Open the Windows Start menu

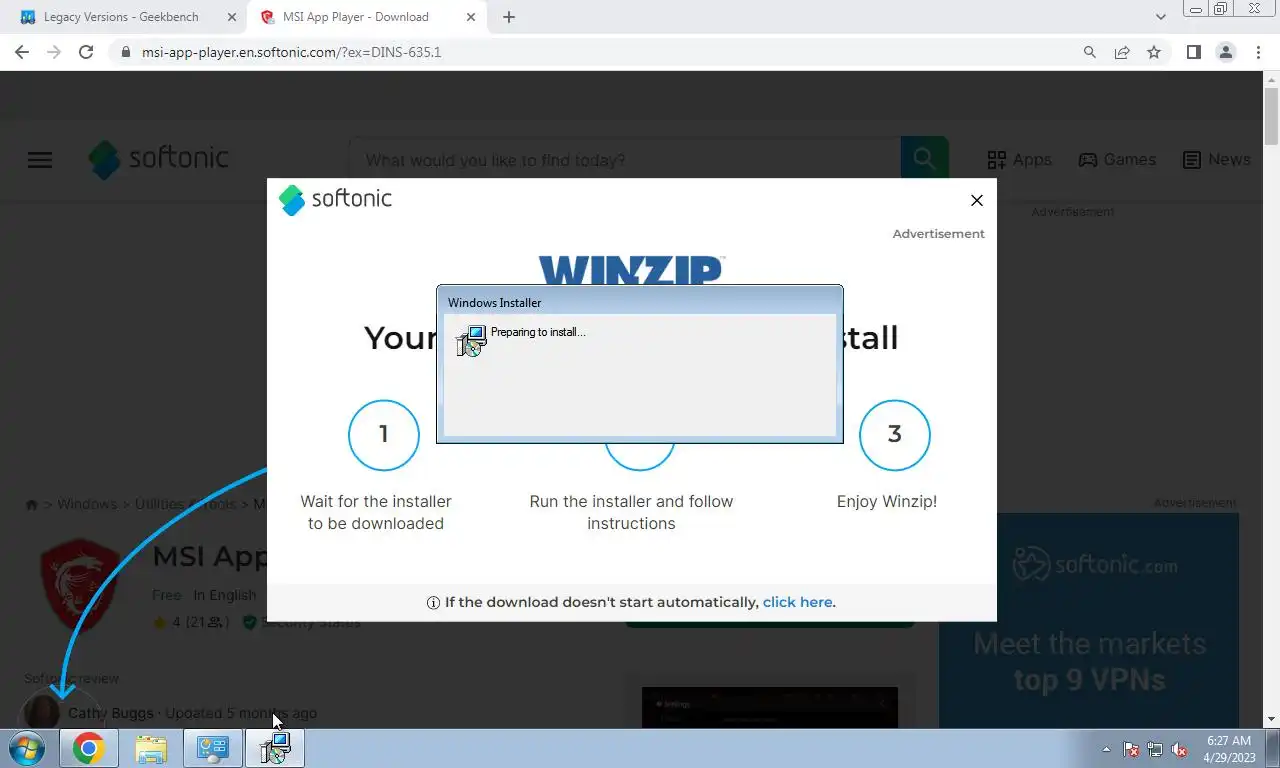pyautogui.click(x=26, y=748)
